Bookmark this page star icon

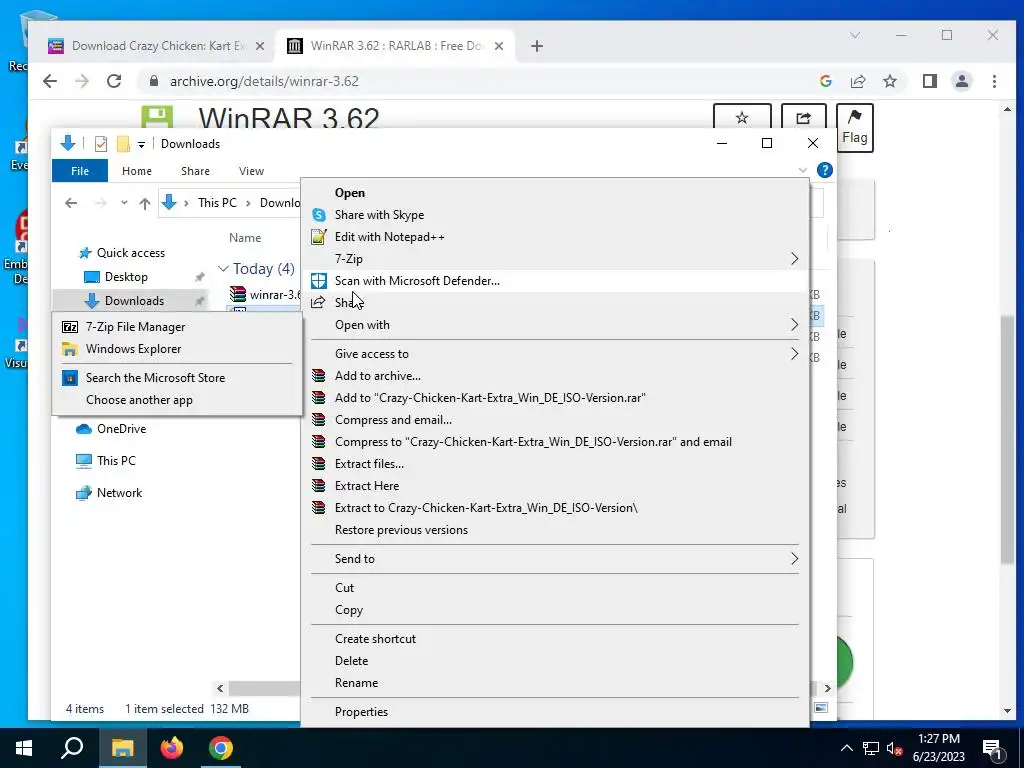(889, 81)
